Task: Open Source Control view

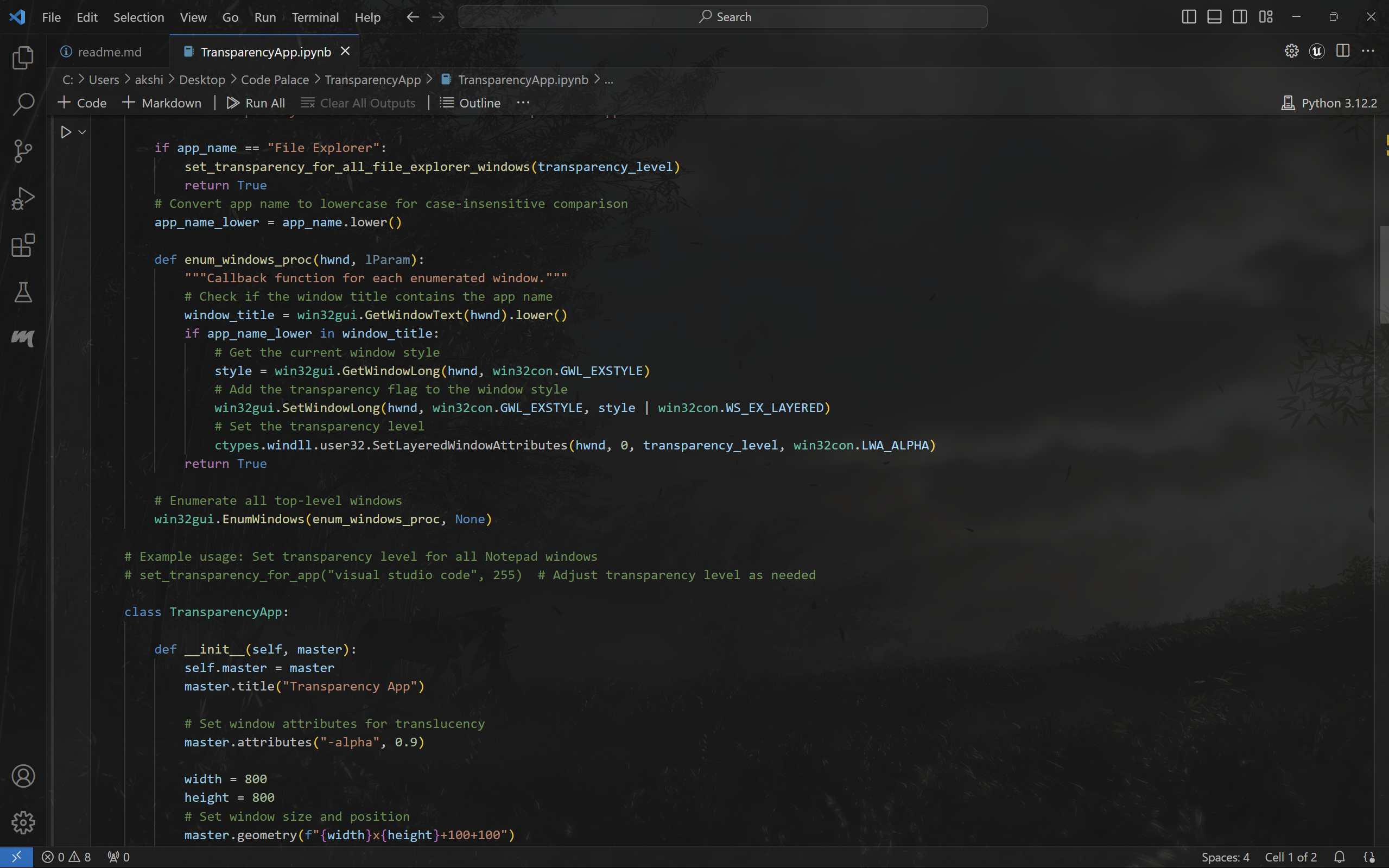Action: 23,151
